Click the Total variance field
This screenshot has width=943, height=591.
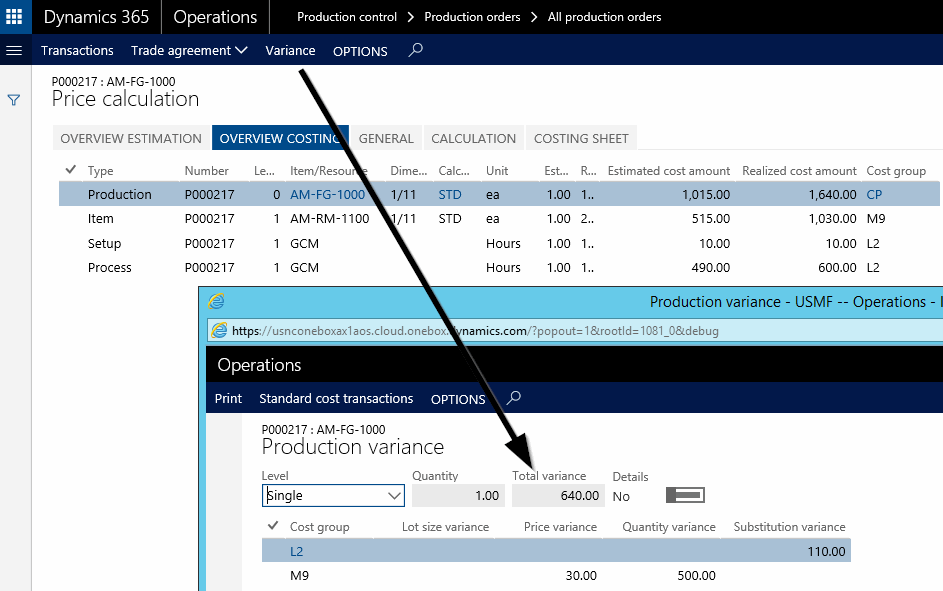(558, 496)
